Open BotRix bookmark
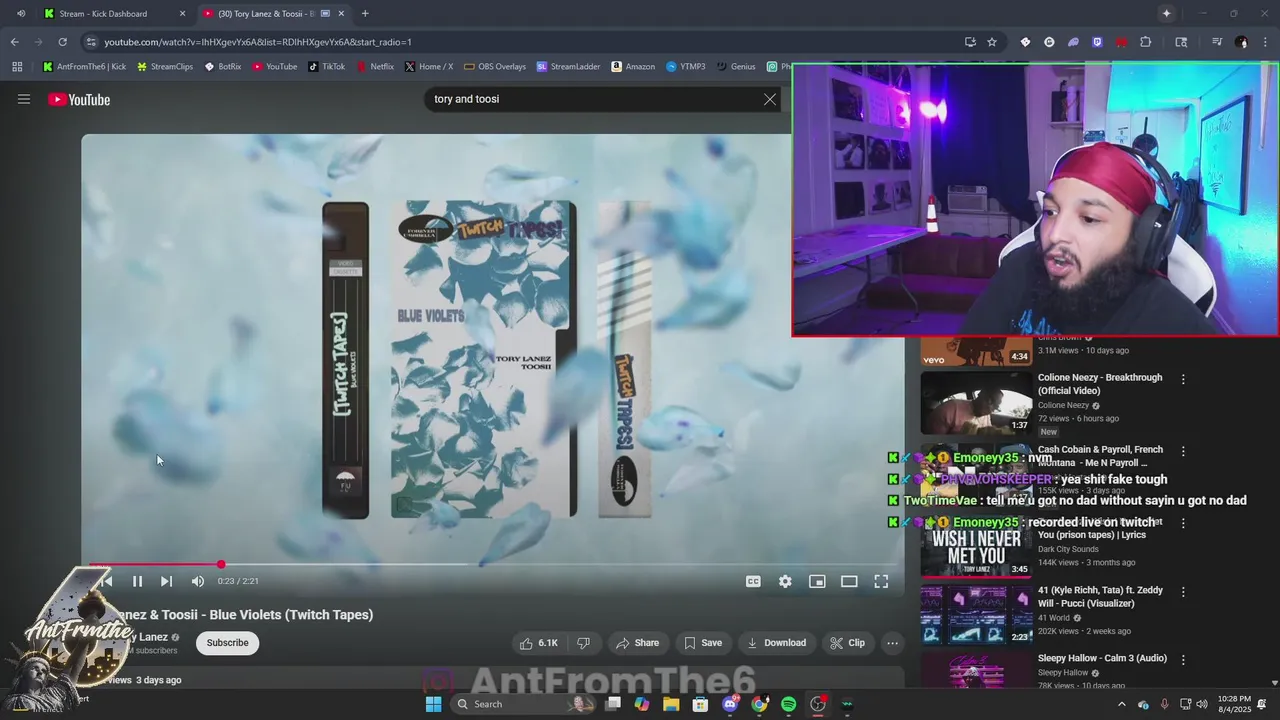 point(222,67)
